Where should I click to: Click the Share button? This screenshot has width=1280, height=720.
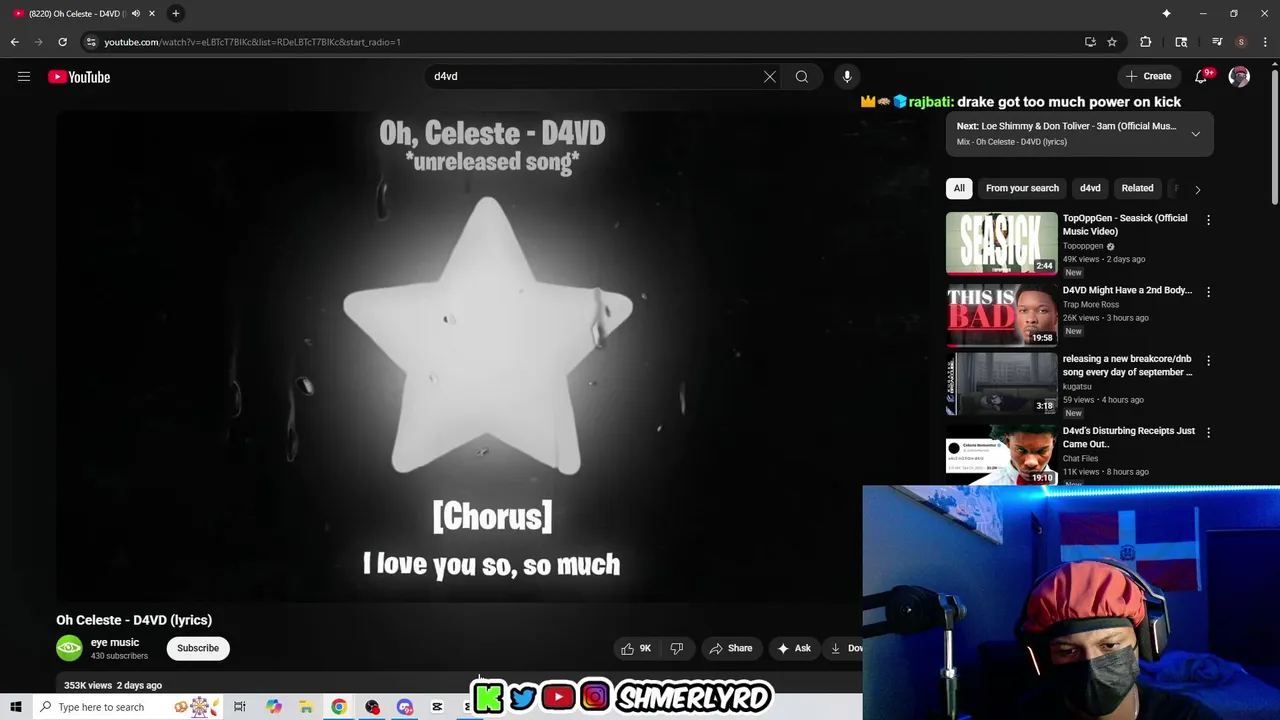click(731, 648)
